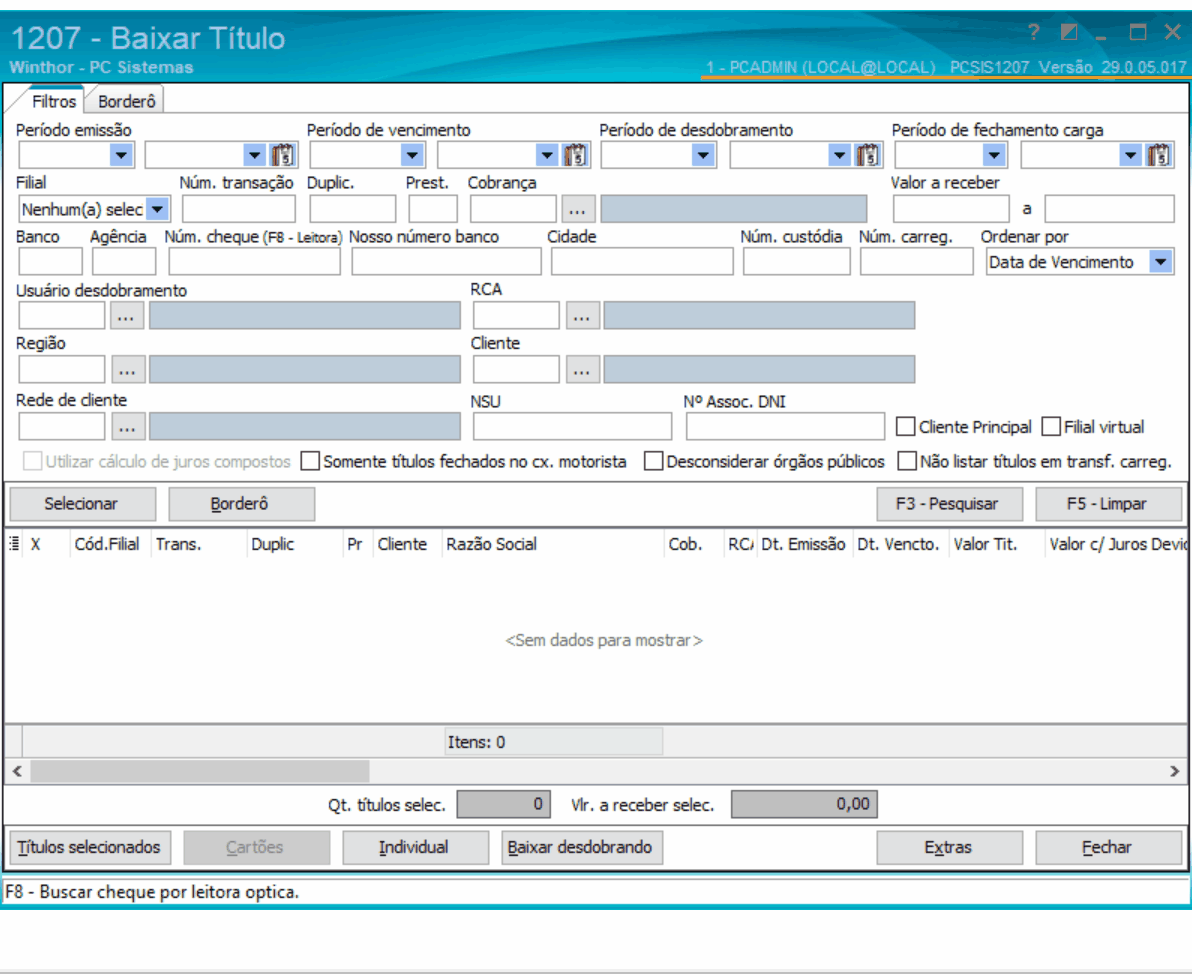This screenshot has width=1192, height=974.
Task: Open the Cliente lookup ellipsis button
Action: [582, 369]
